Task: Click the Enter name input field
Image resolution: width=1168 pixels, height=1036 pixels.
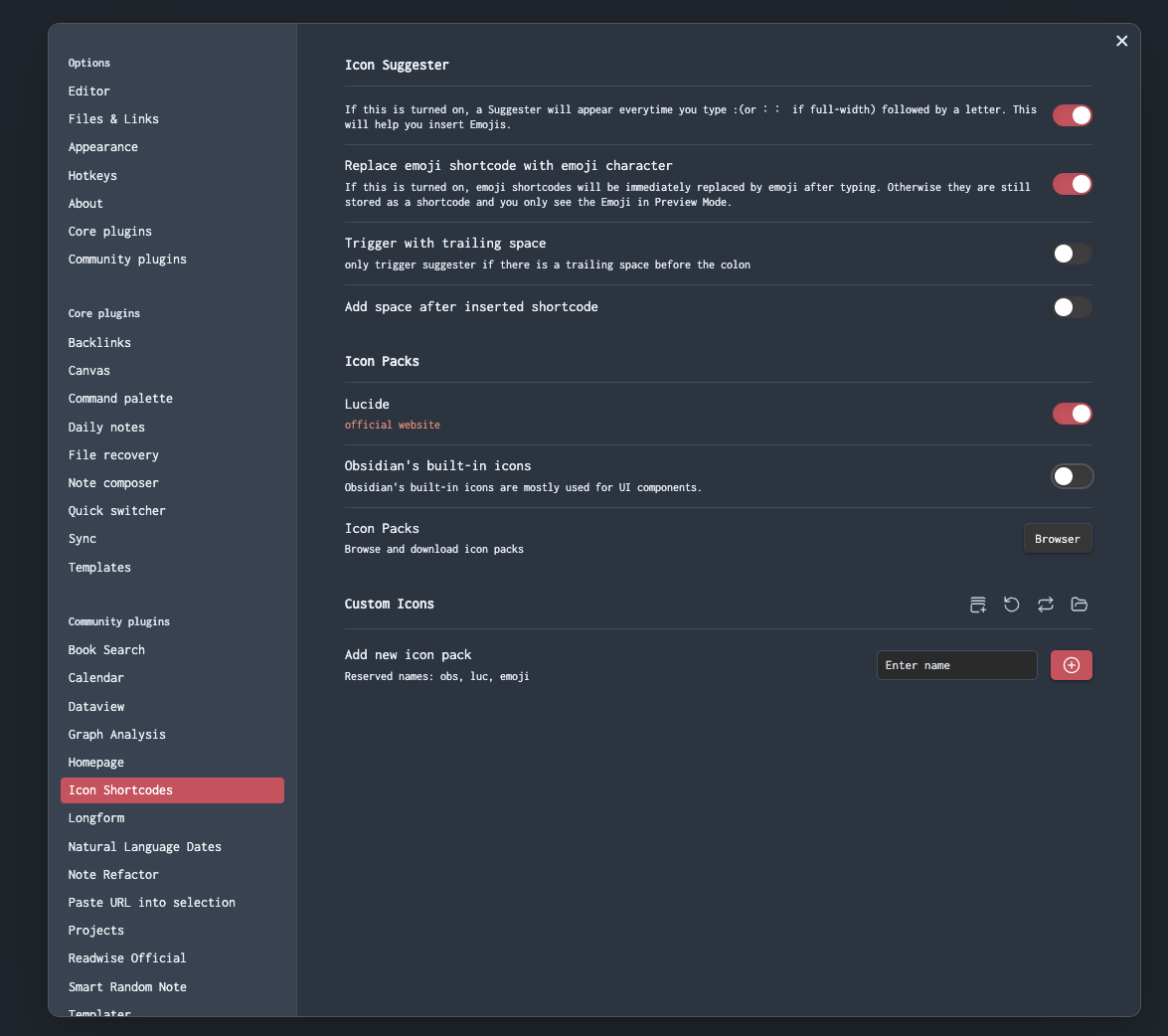Action: click(956, 665)
